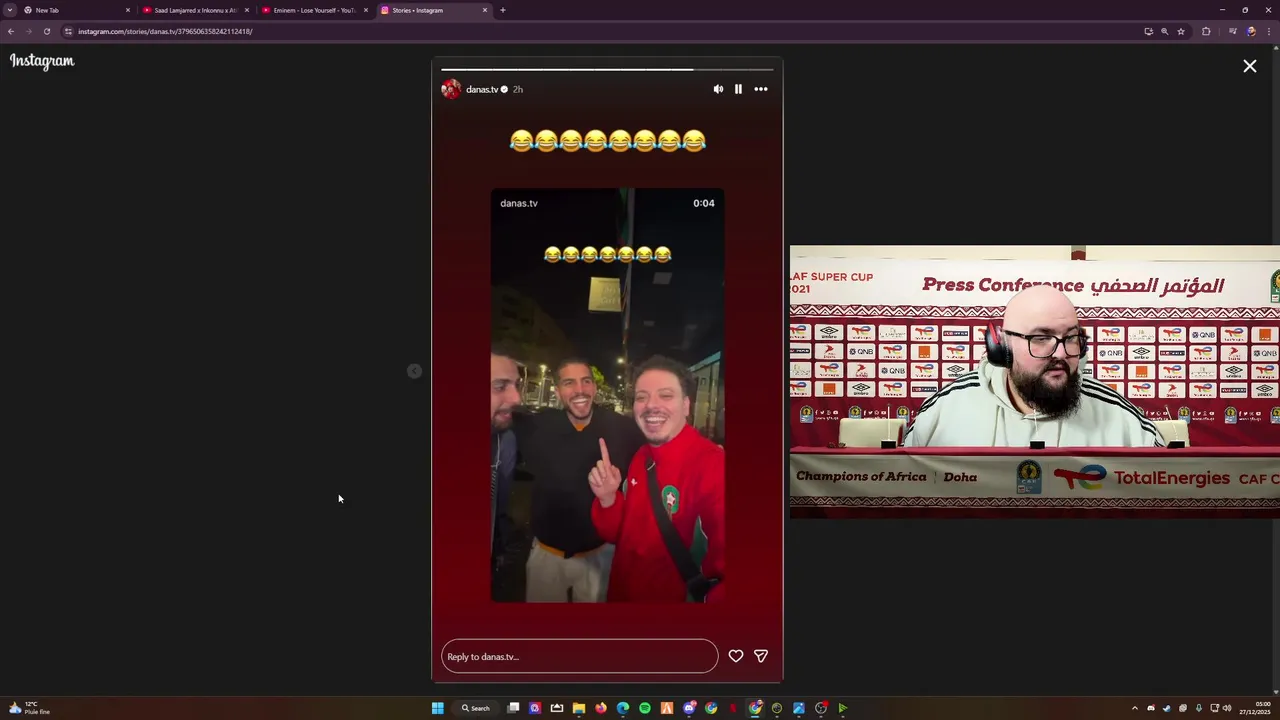Close the Eminem - Lose Yourself tab
Screen dimensions: 1280x720
coord(366,10)
